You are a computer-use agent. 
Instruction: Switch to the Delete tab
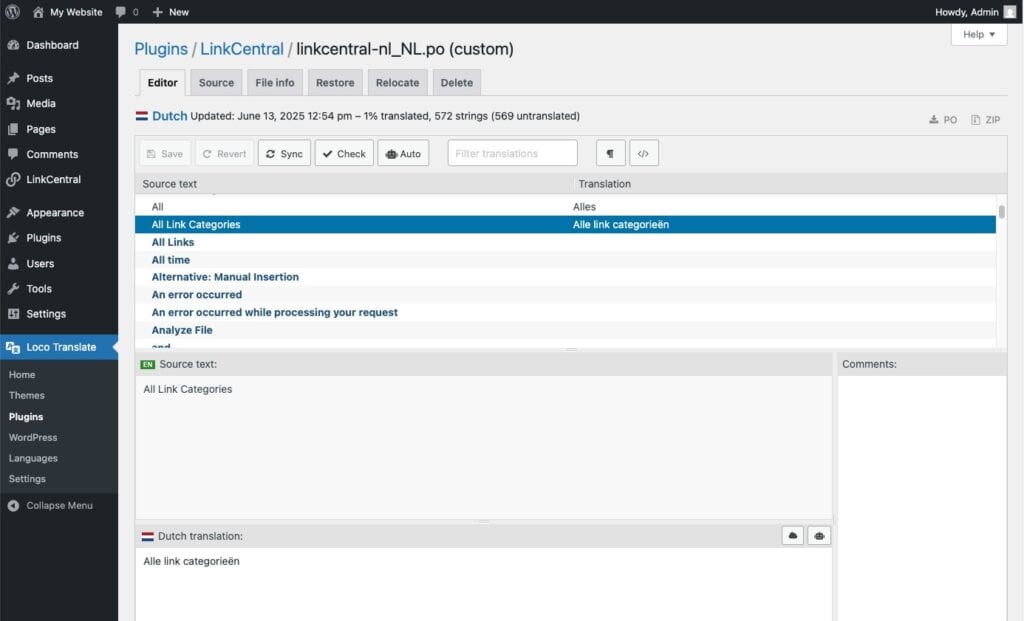(456, 83)
